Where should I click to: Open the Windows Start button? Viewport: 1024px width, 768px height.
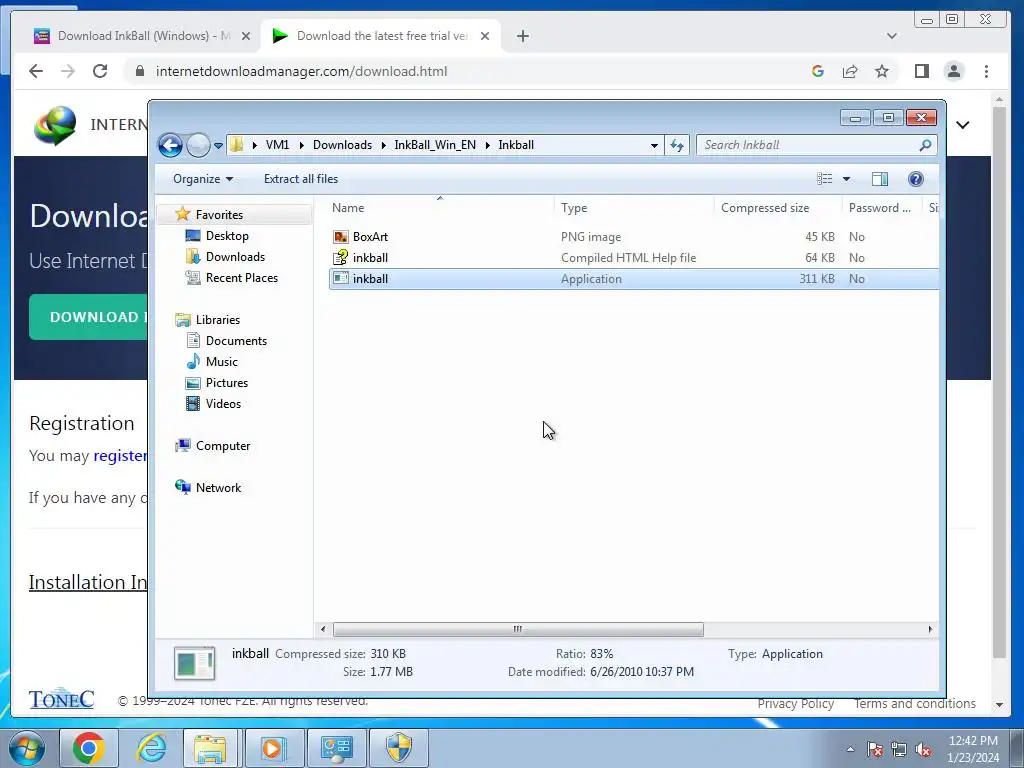pos(27,748)
